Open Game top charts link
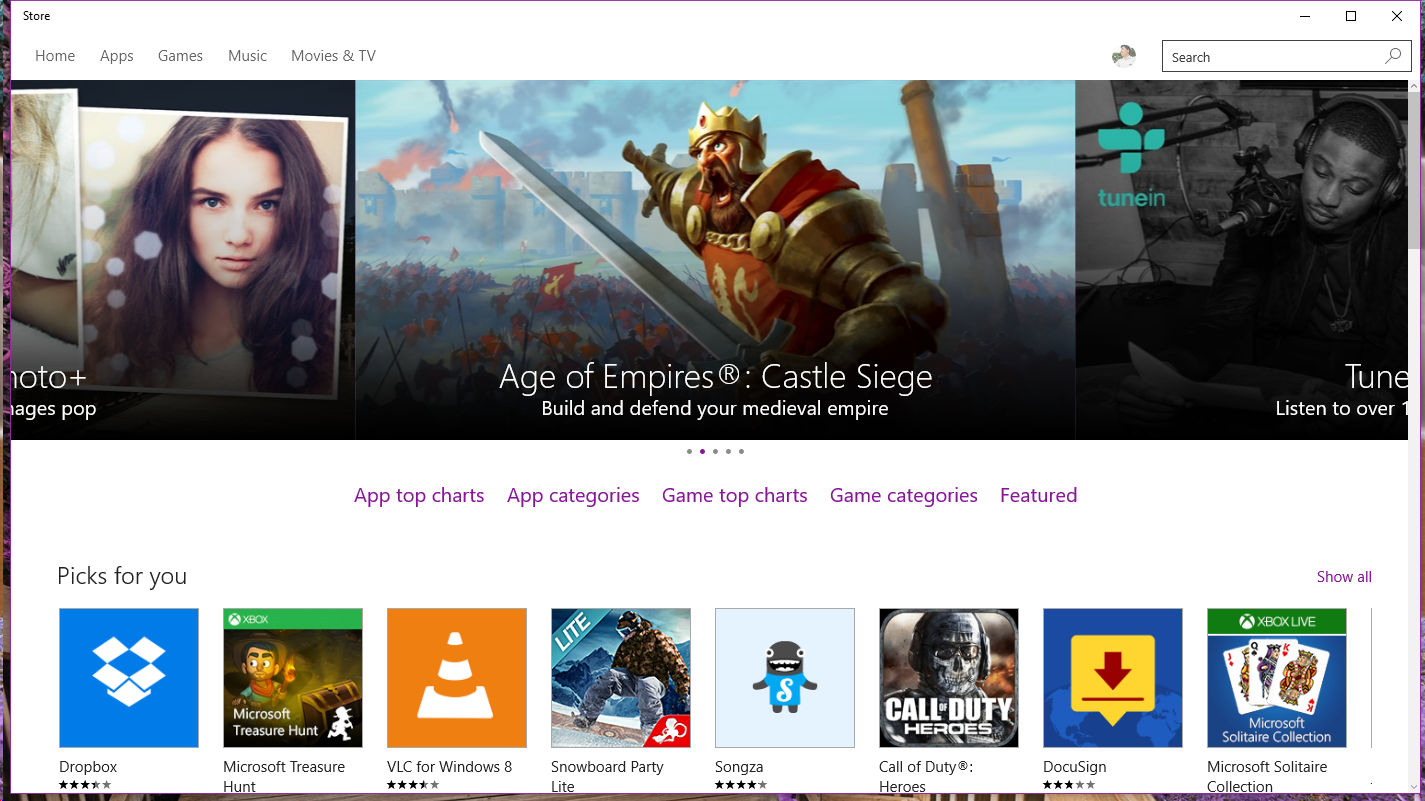The height and width of the screenshot is (801, 1425). click(x=735, y=495)
